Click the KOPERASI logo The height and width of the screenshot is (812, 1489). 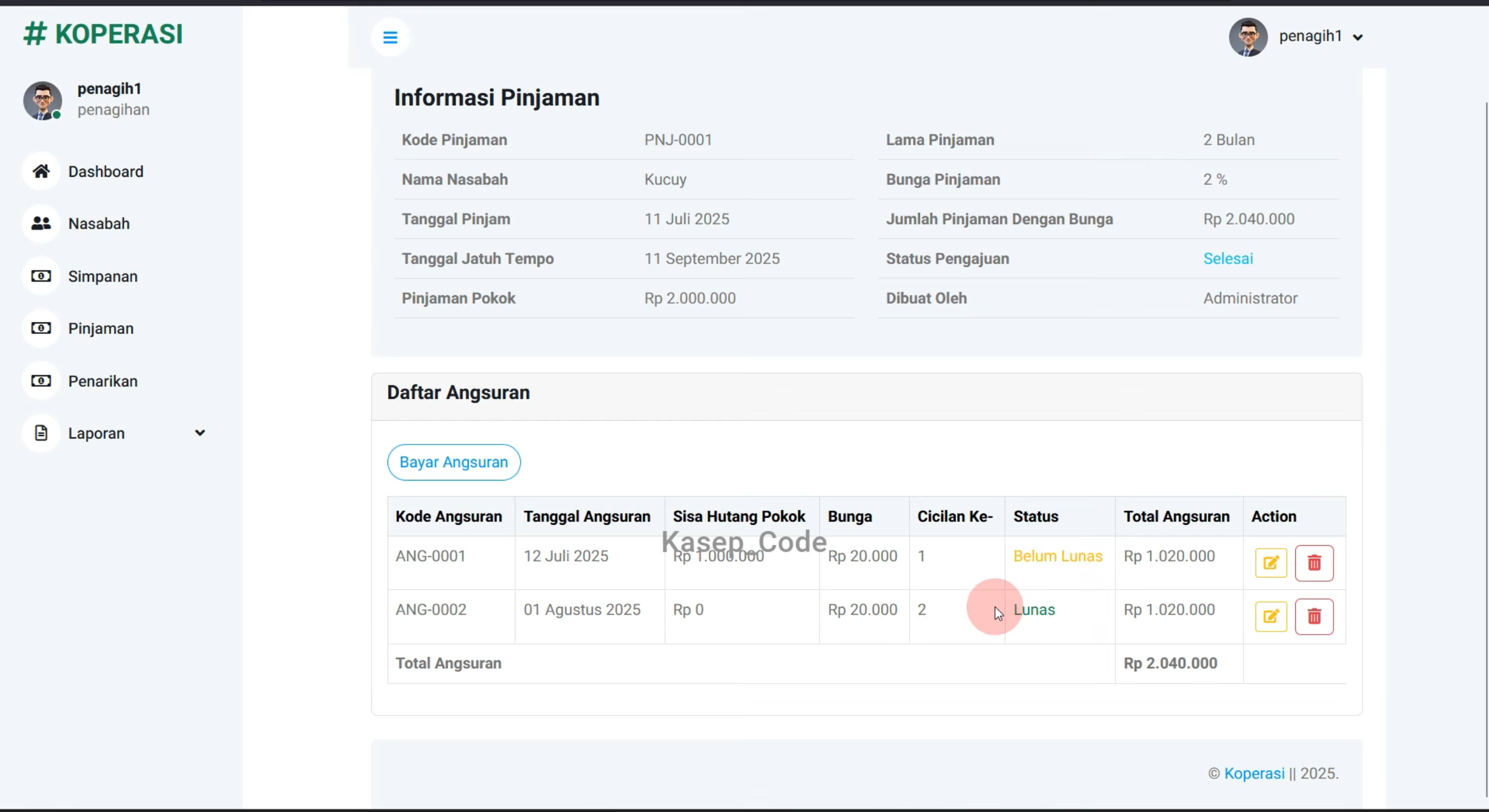click(103, 34)
